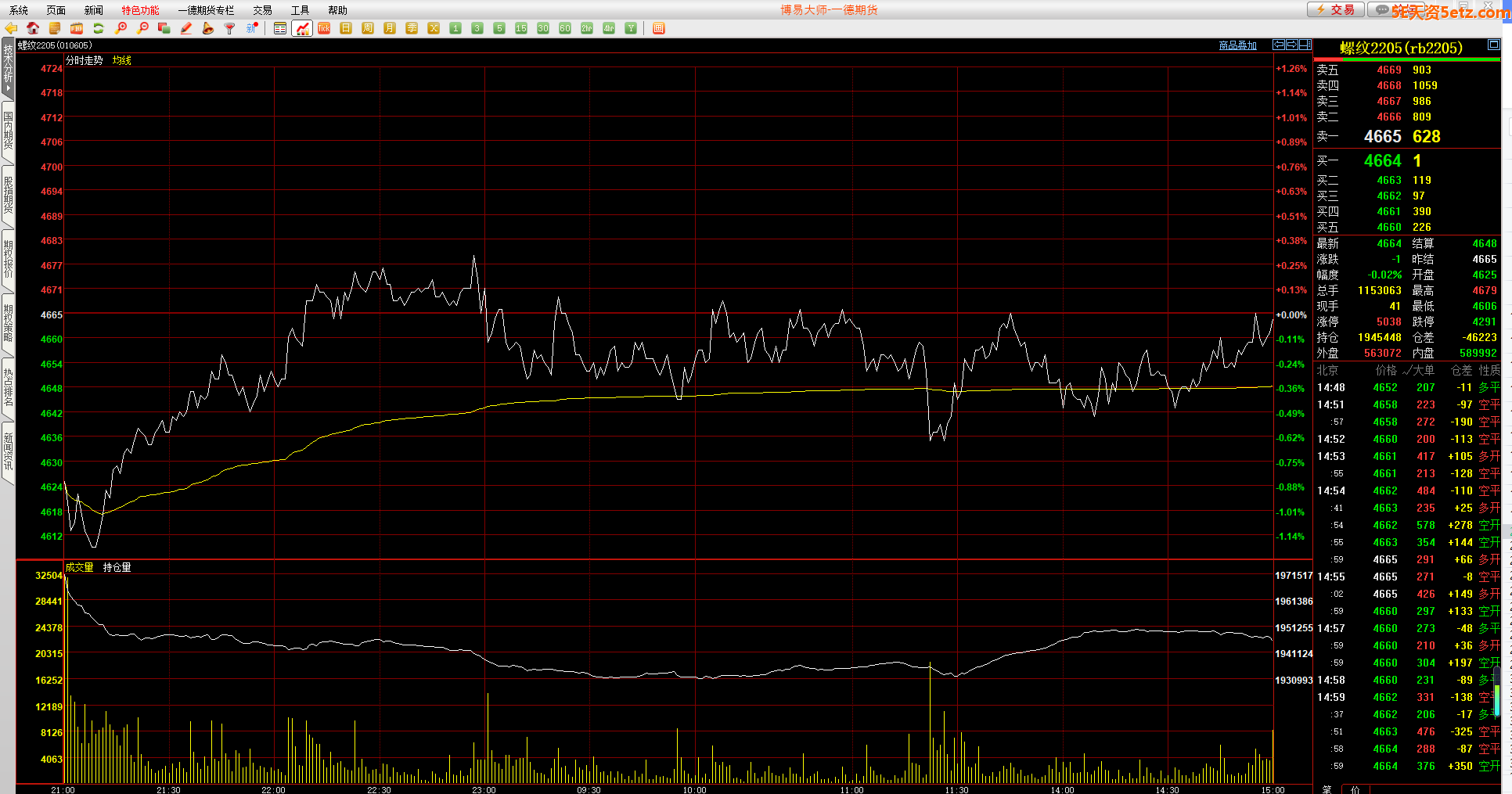This screenshot has width=1512, height=794.
Task: Expand the quote panel via corner box icon
Action: tap(1494, 45)
